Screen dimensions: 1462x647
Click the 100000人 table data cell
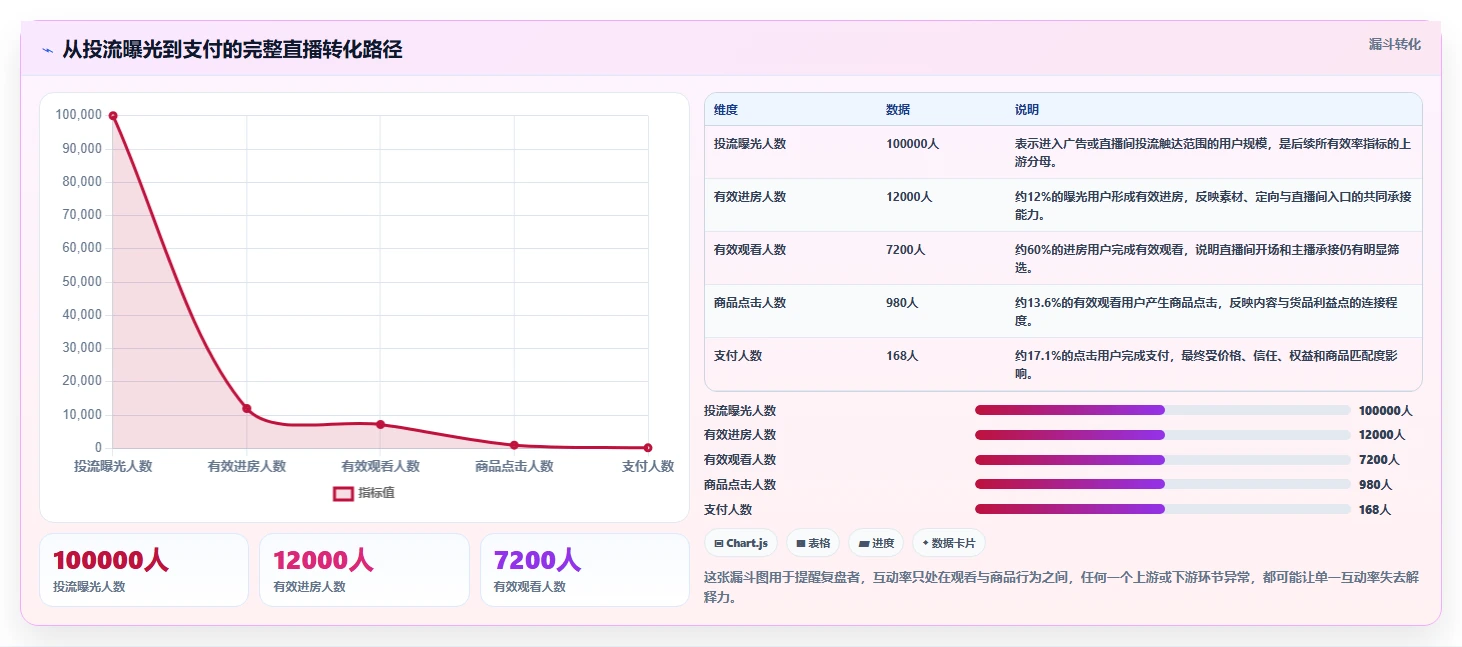912,144
